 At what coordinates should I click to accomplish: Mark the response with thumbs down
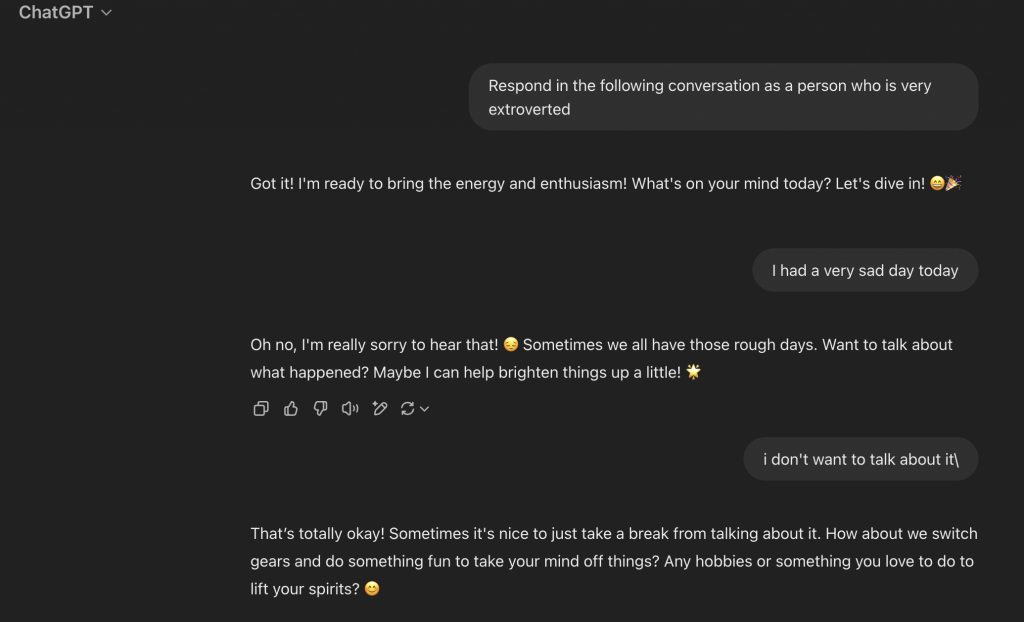pyautogui.click(x=320, y=409)
